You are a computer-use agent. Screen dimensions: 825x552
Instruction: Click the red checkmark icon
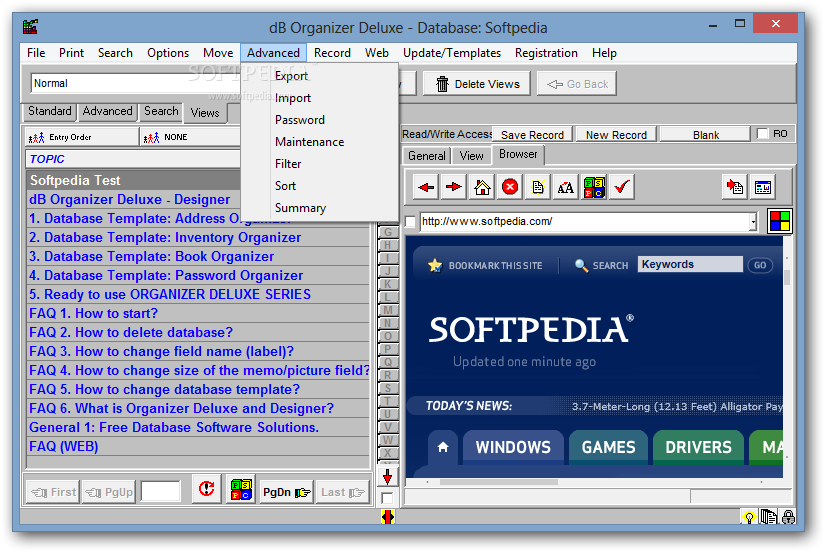[x=622, y=187]
